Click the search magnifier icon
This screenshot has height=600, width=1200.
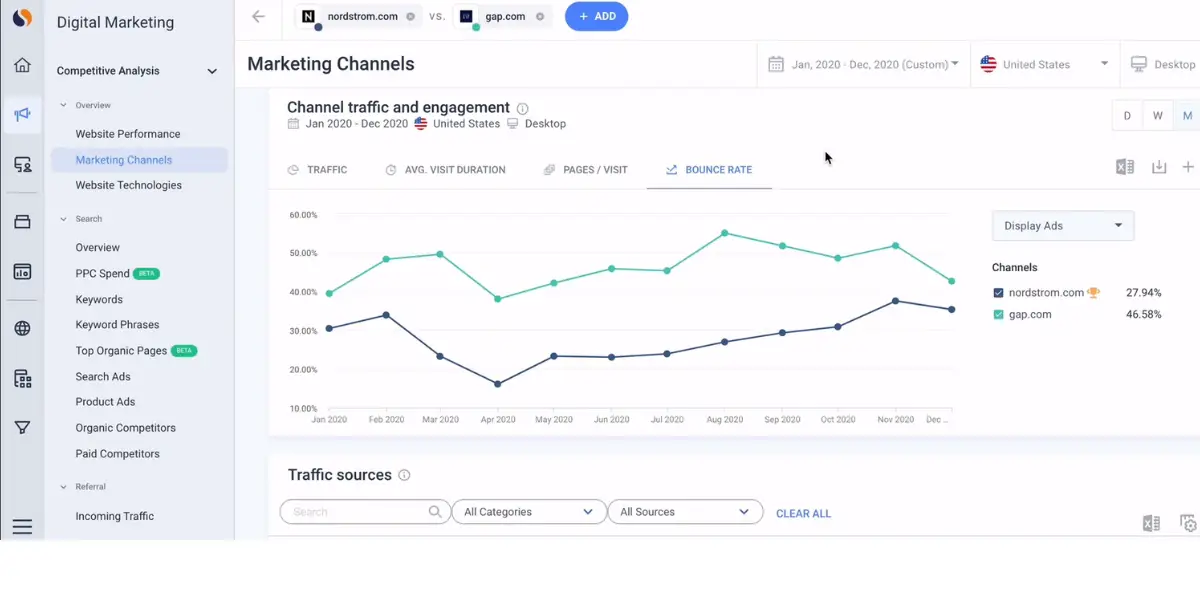tap(435, 512)
